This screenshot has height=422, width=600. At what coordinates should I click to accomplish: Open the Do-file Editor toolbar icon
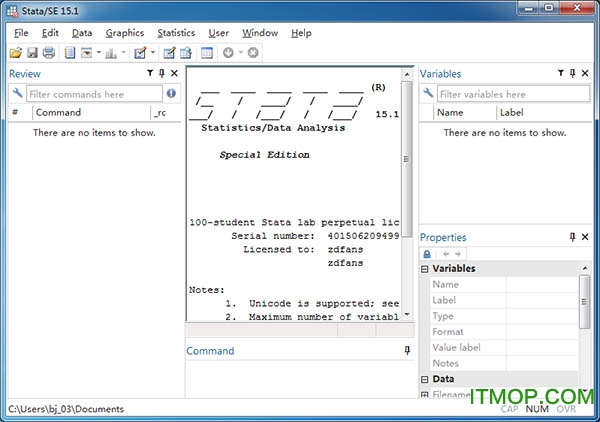140,52
